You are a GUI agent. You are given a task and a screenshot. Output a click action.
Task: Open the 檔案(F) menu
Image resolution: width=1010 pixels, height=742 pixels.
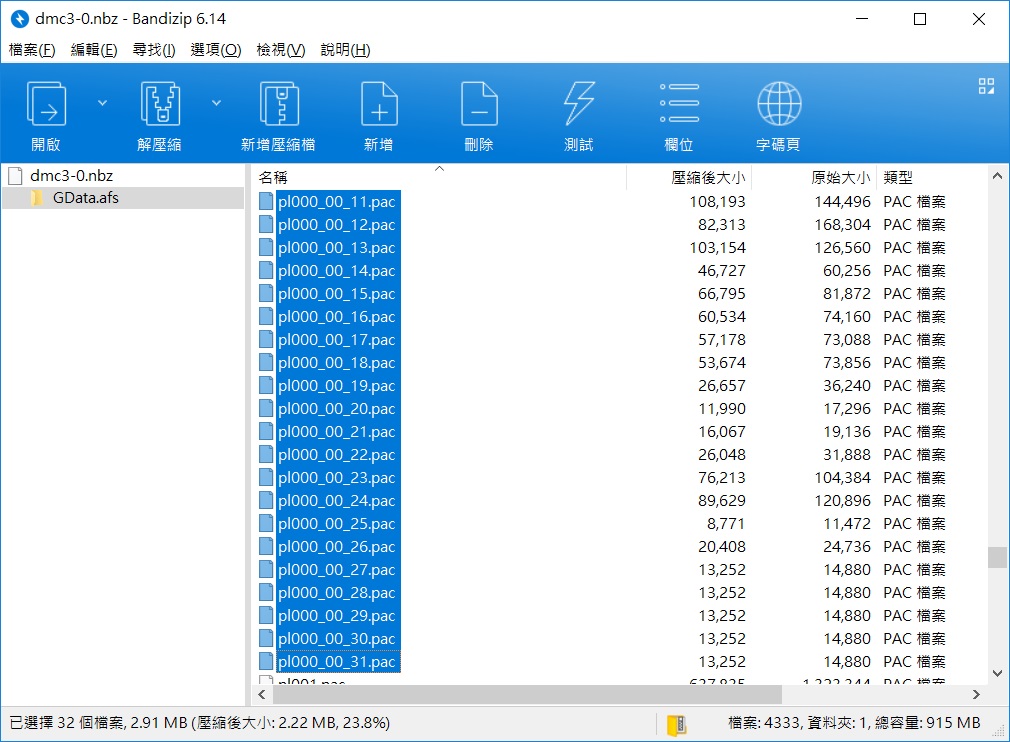(x=32, y=50)
